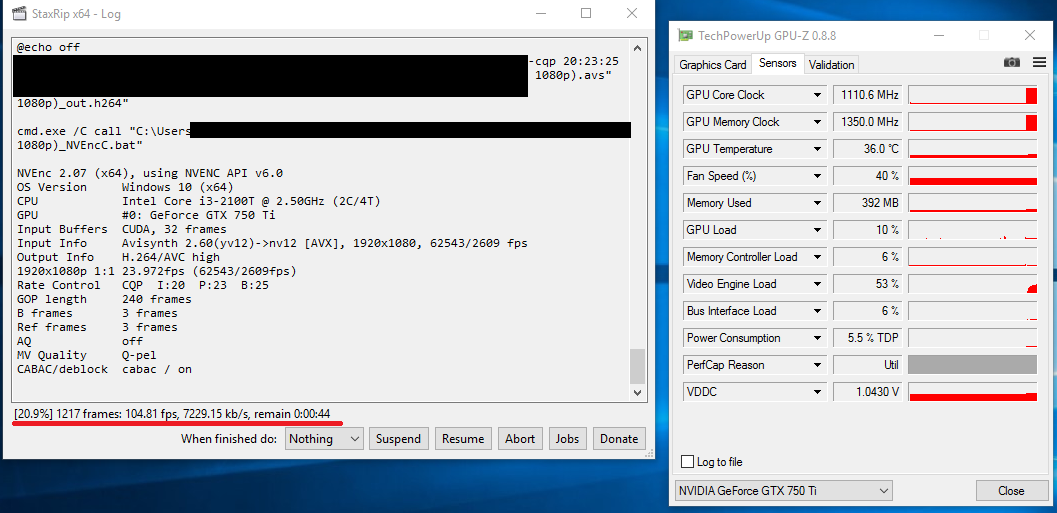Click the GOP length 240 frames line

tap(104, 299)
